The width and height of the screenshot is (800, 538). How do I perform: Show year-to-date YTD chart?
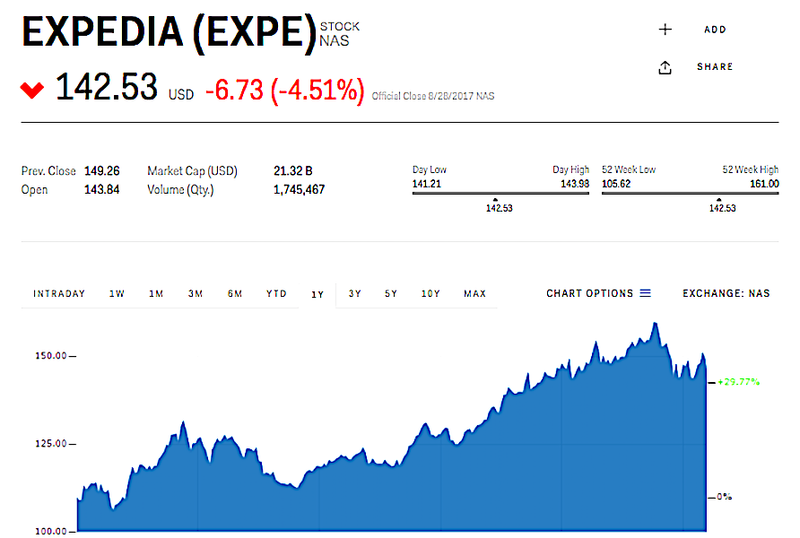tap(277, 294)
